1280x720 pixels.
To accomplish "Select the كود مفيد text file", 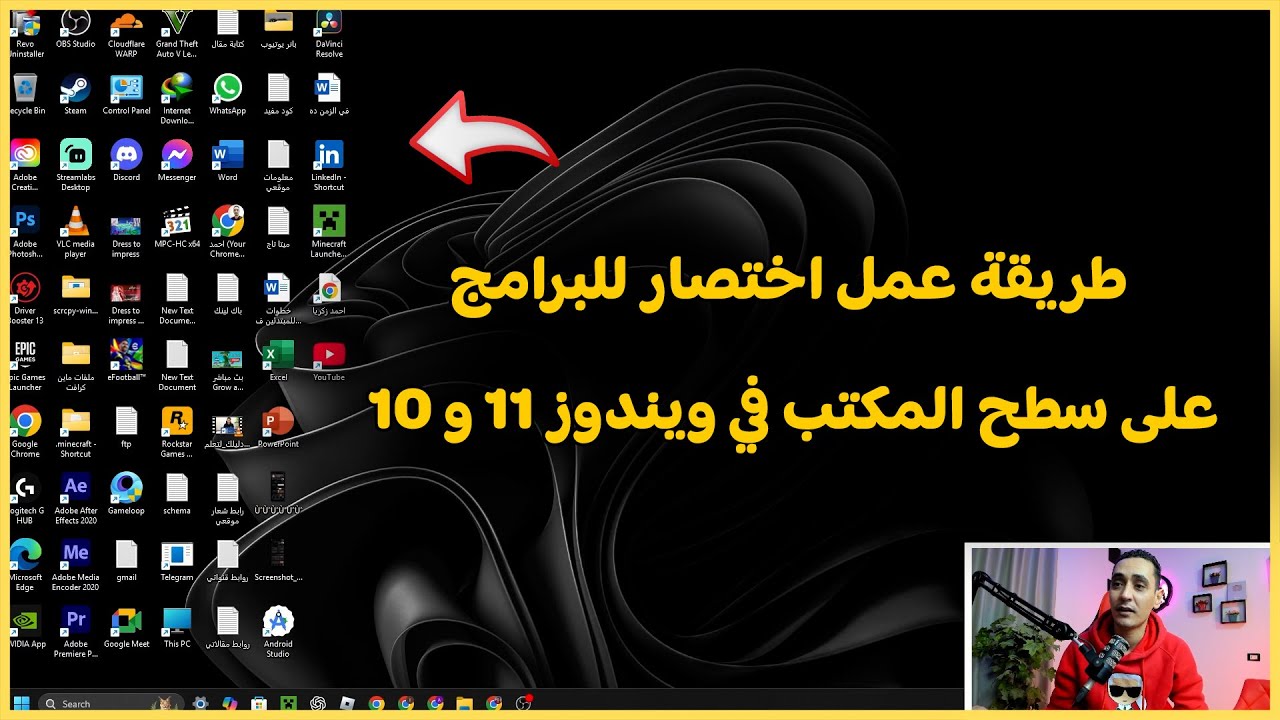I will [279, 96].
